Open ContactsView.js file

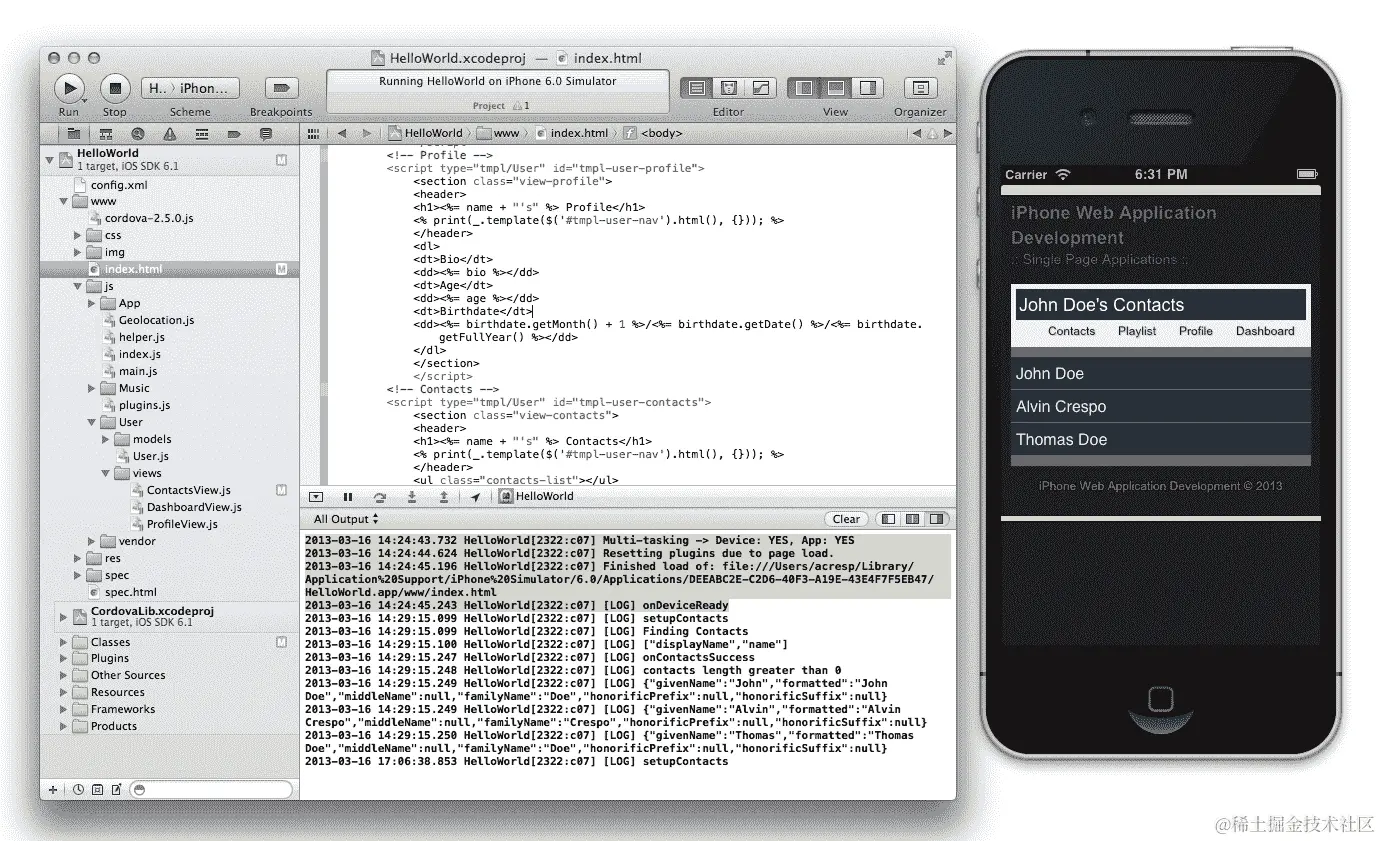[180, 490]
